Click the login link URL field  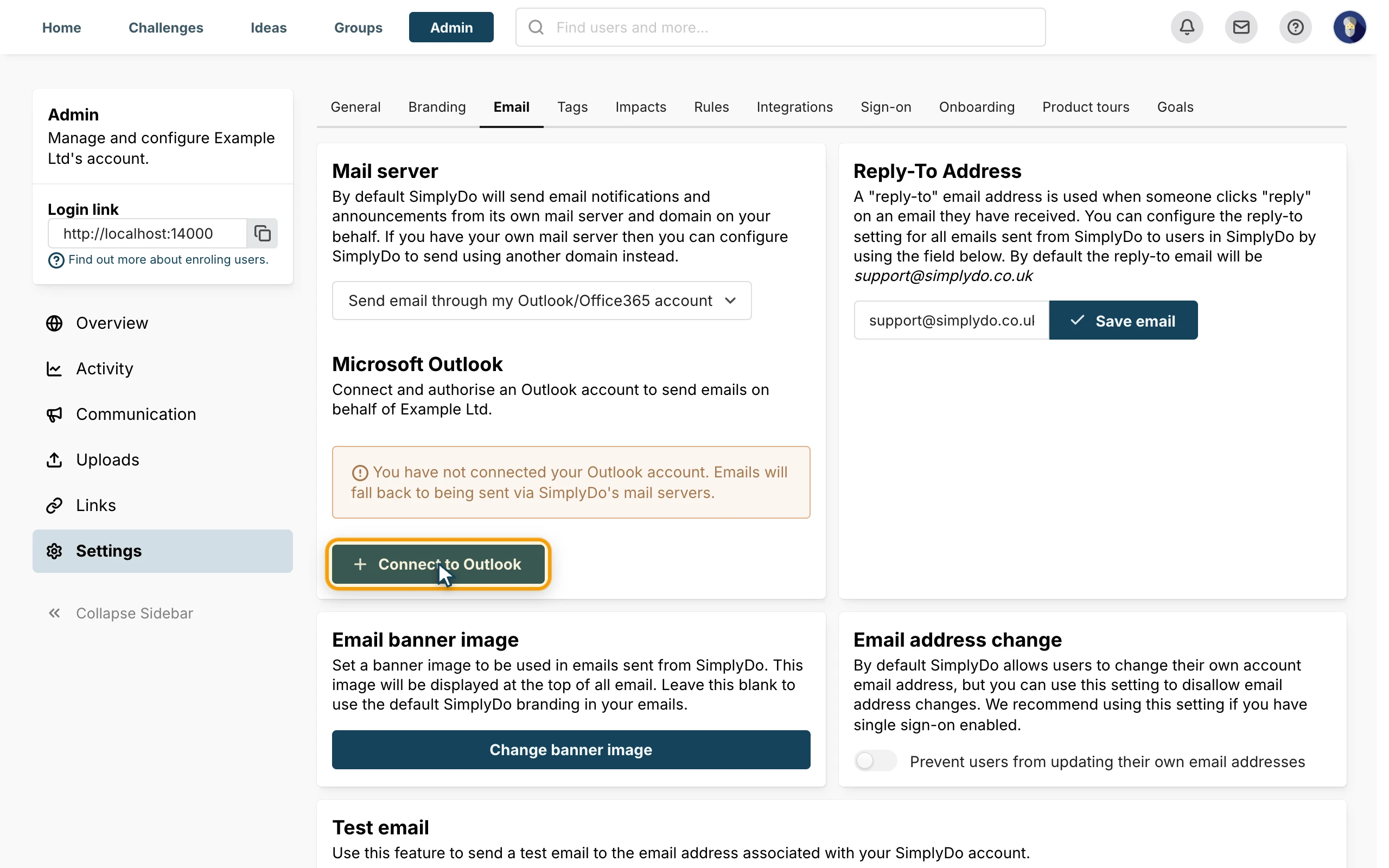point(148,233)
